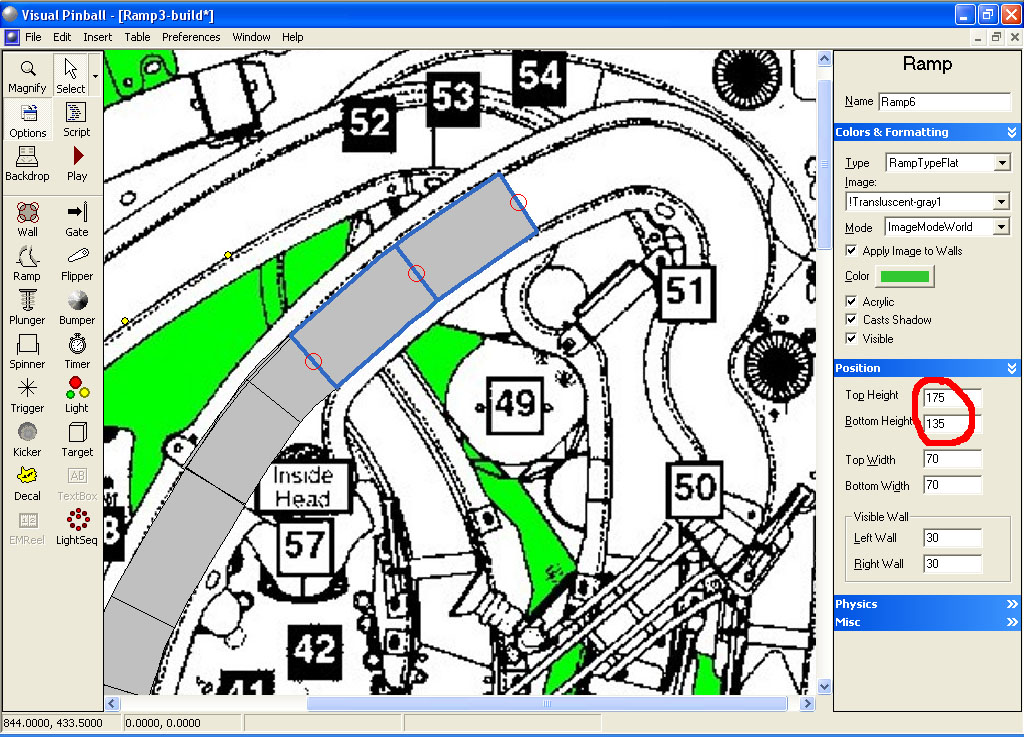Choose the Bumper tool
The image size is (1024, 737).
pyautogui.click(x=77, y=307)
